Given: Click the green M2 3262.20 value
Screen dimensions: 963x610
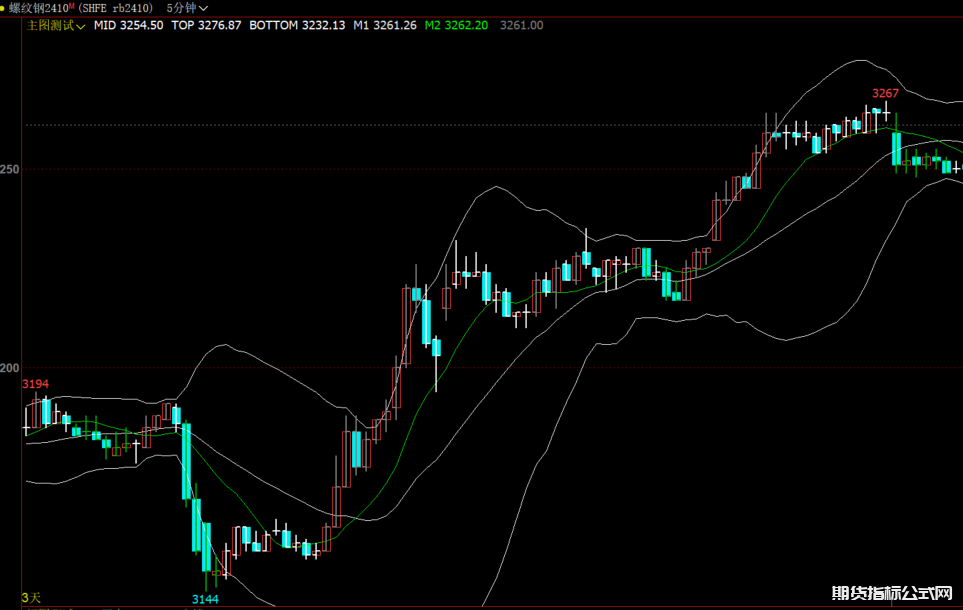Looking at the screenshot, I should click(456, 26).
